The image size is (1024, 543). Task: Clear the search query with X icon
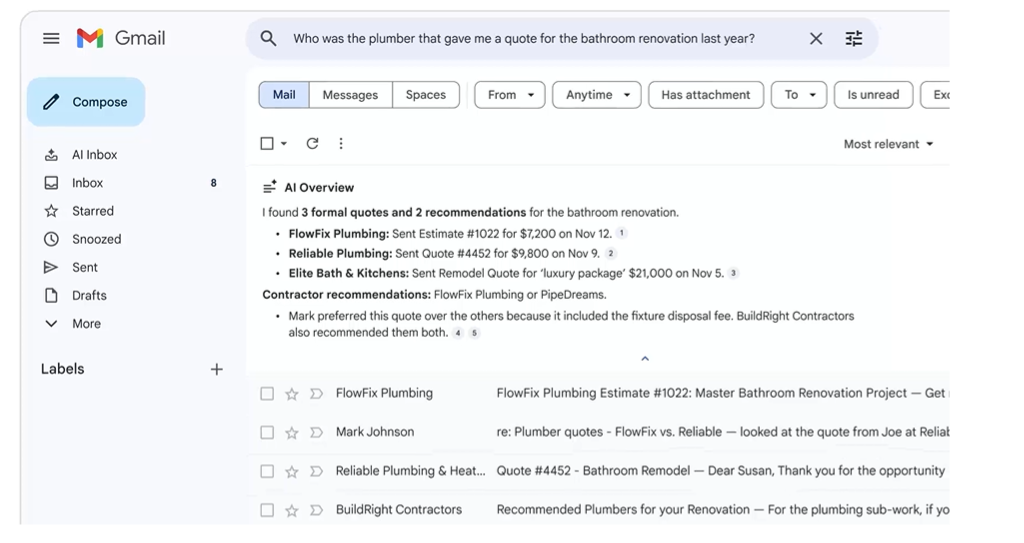coord(816,39)
